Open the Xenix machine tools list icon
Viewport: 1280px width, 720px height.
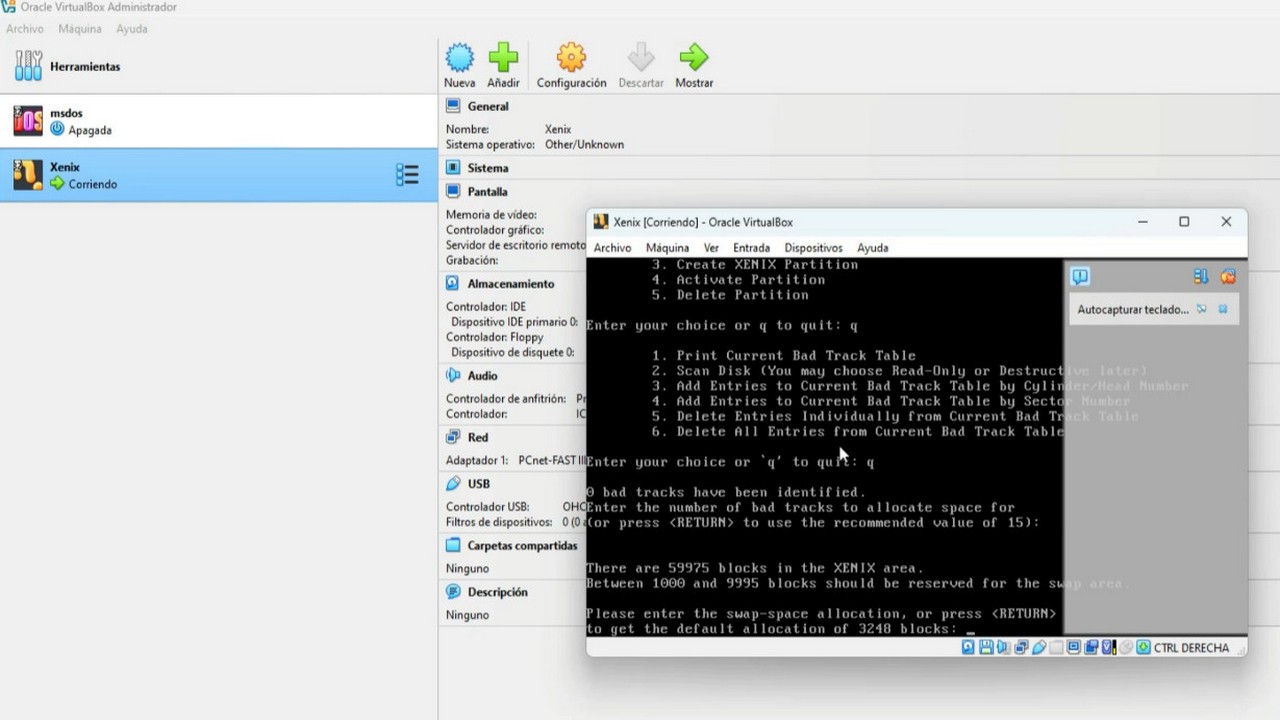[407, 175]
